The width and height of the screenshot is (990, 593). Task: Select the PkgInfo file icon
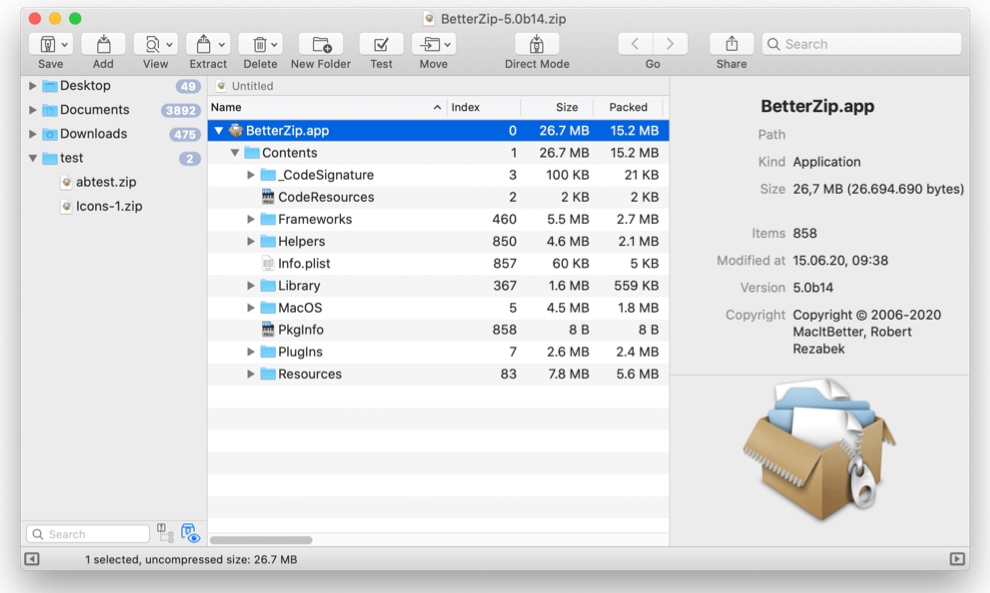click(x=268, y=330)
